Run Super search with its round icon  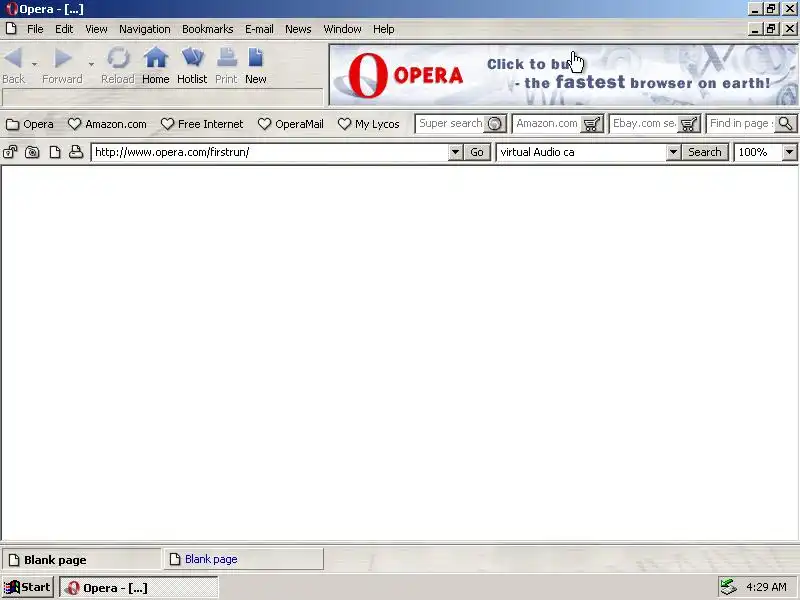[x=494, y=123]
